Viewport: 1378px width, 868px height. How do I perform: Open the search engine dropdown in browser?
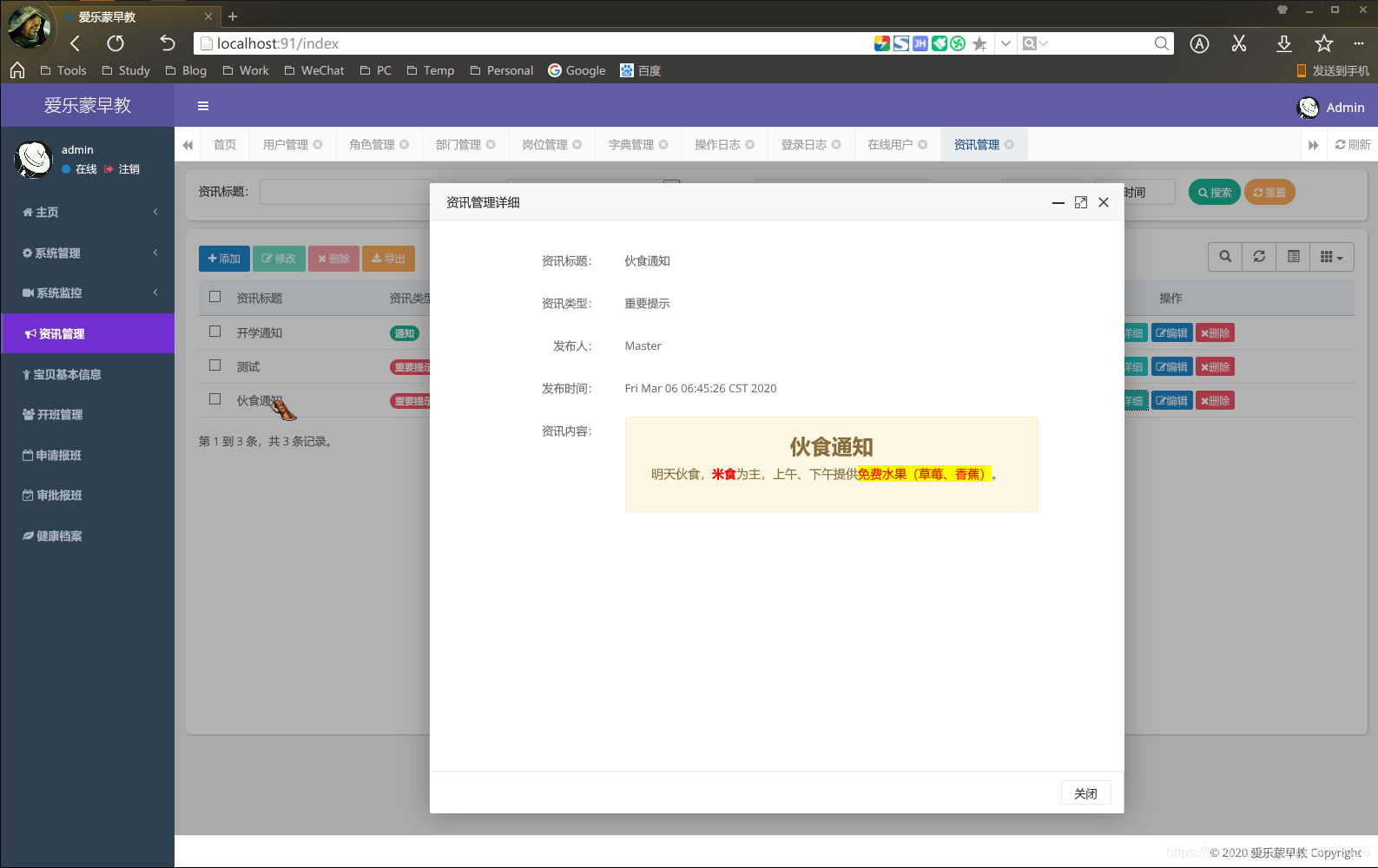coord(1036,43)
